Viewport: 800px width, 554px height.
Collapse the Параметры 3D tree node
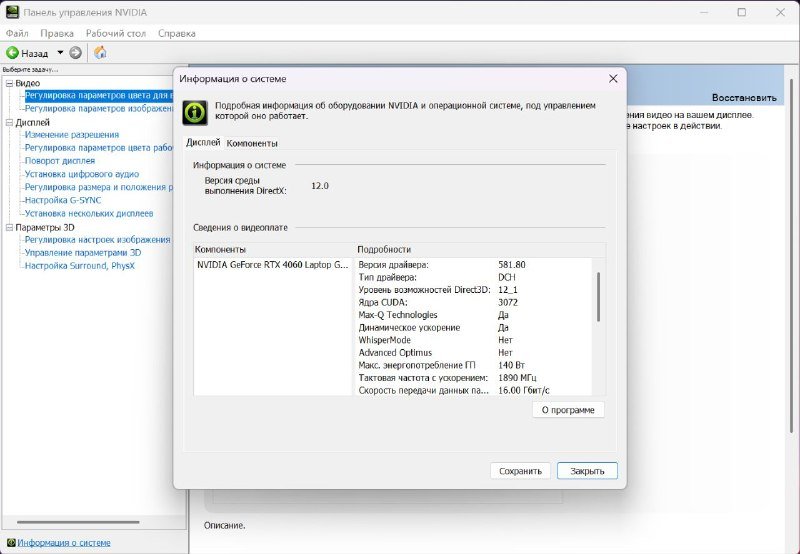coord(9,228)
